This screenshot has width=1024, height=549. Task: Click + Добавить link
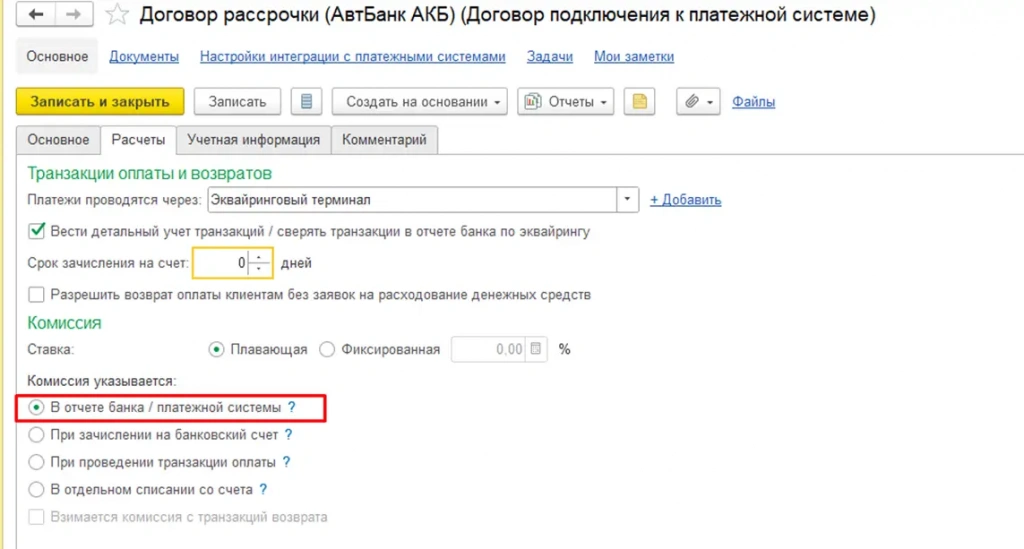pyautogui.click(x=685, y=200)
